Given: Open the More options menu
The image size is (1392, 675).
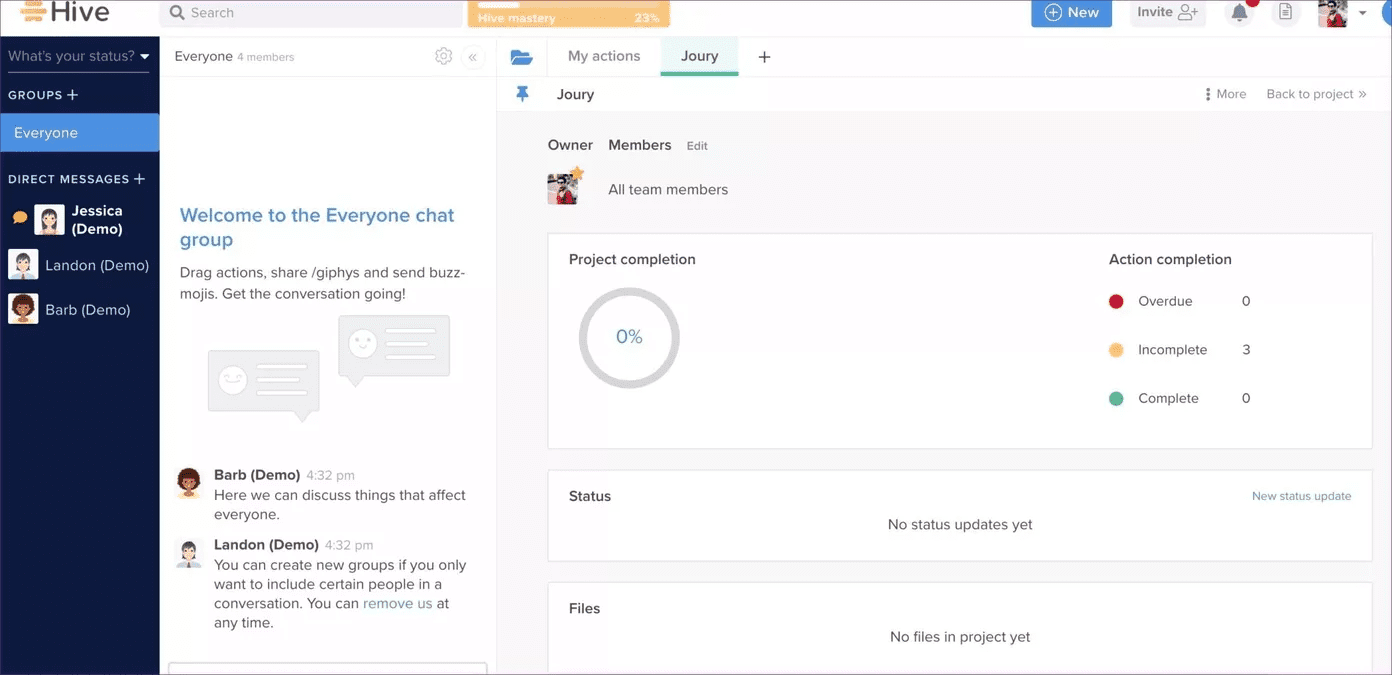Looking at the screenshot, I should point(1226,94).
